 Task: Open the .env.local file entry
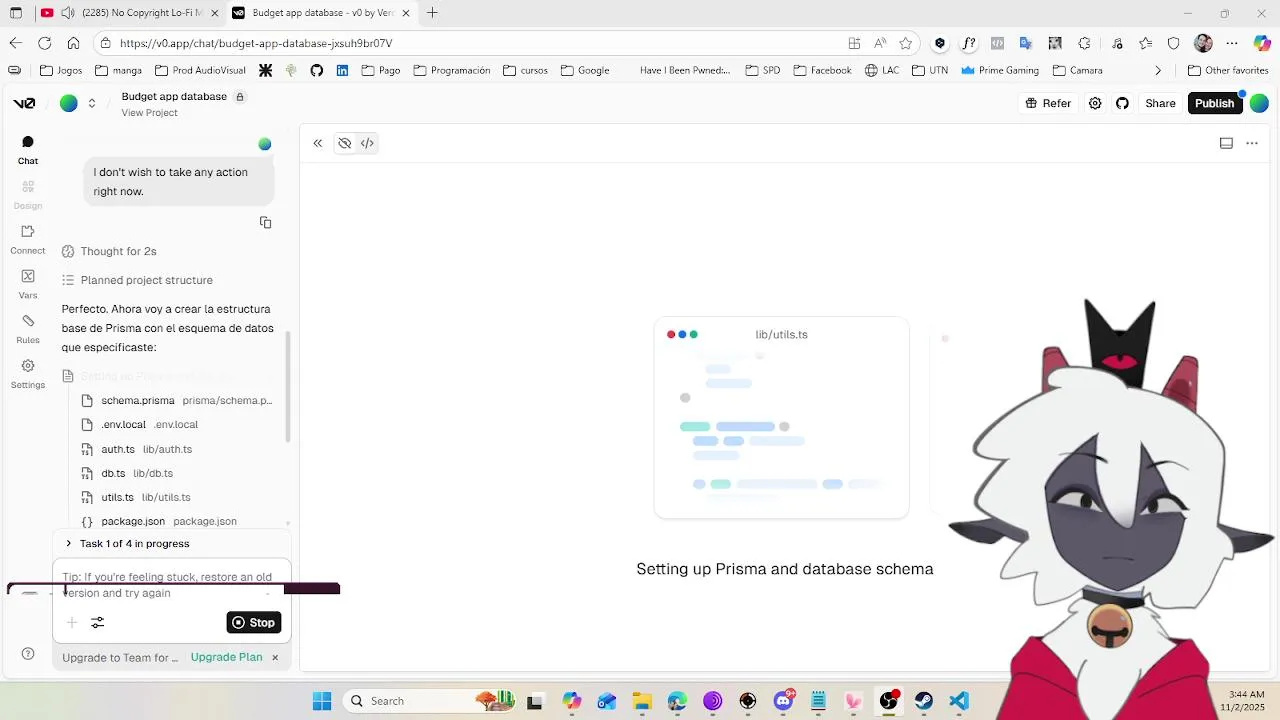139,425
